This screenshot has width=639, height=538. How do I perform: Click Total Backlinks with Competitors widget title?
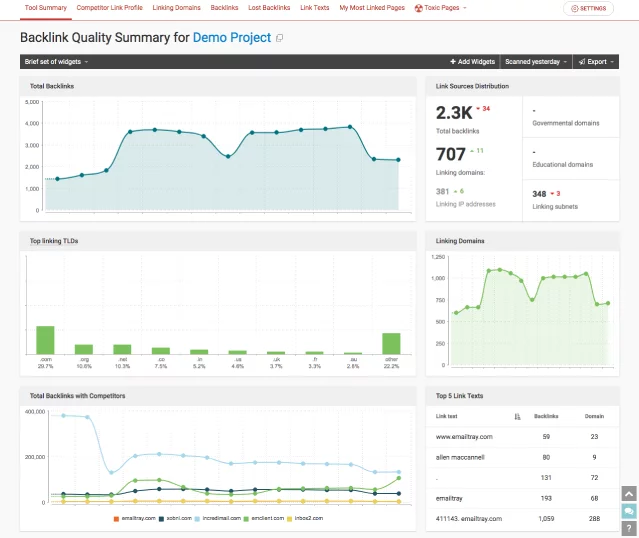(x=77, y=396)
